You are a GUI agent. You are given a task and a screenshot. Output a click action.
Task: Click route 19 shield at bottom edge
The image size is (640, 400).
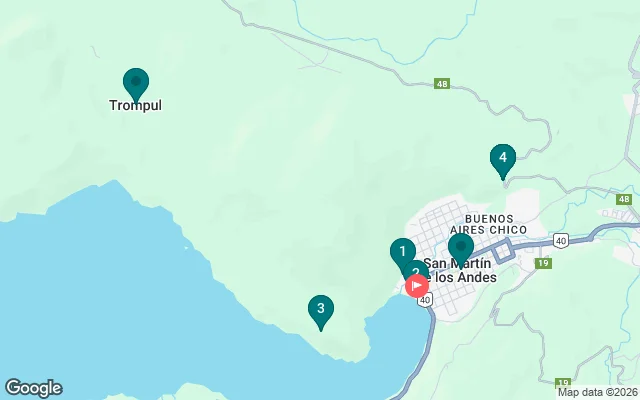[562, 383]
